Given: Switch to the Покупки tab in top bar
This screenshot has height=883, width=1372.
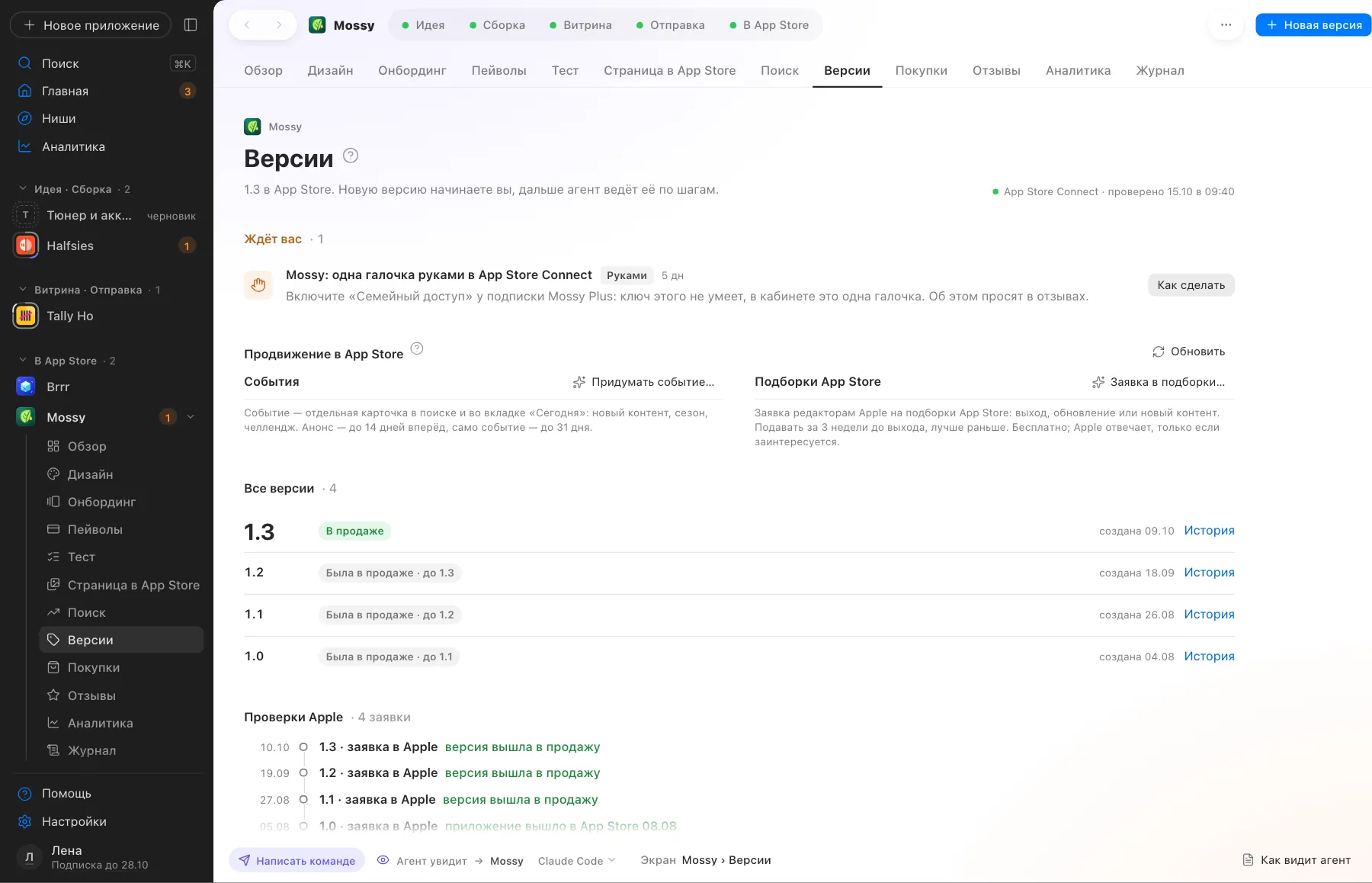Looking at the screenshot, I should 921,71.
